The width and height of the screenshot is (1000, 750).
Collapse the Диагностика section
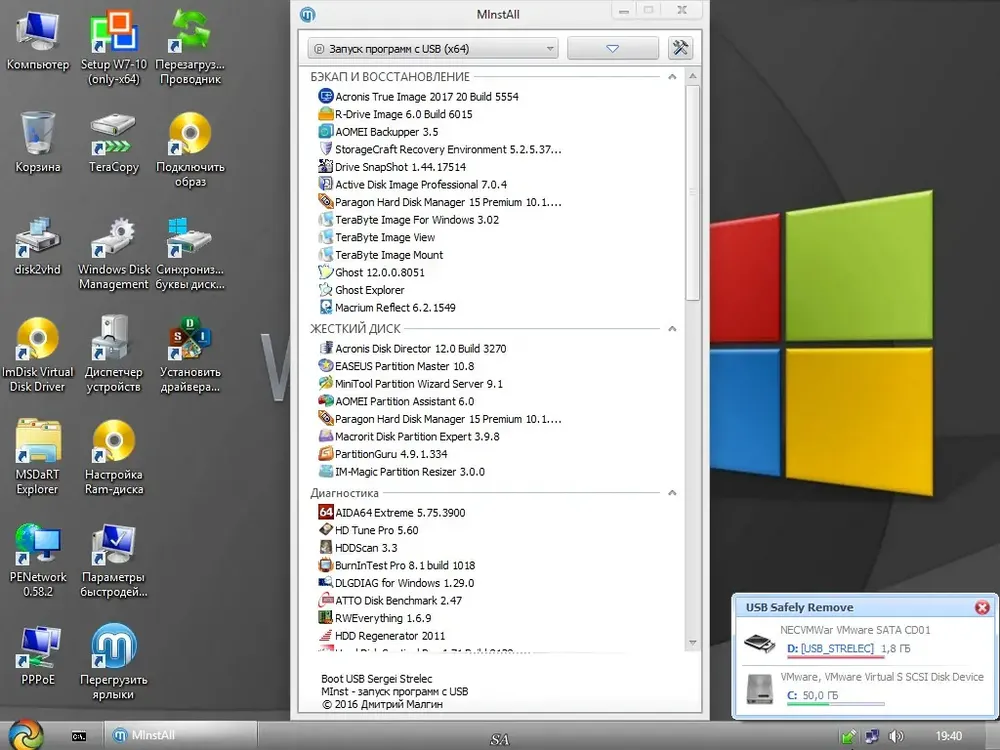[x=672, y=493]
